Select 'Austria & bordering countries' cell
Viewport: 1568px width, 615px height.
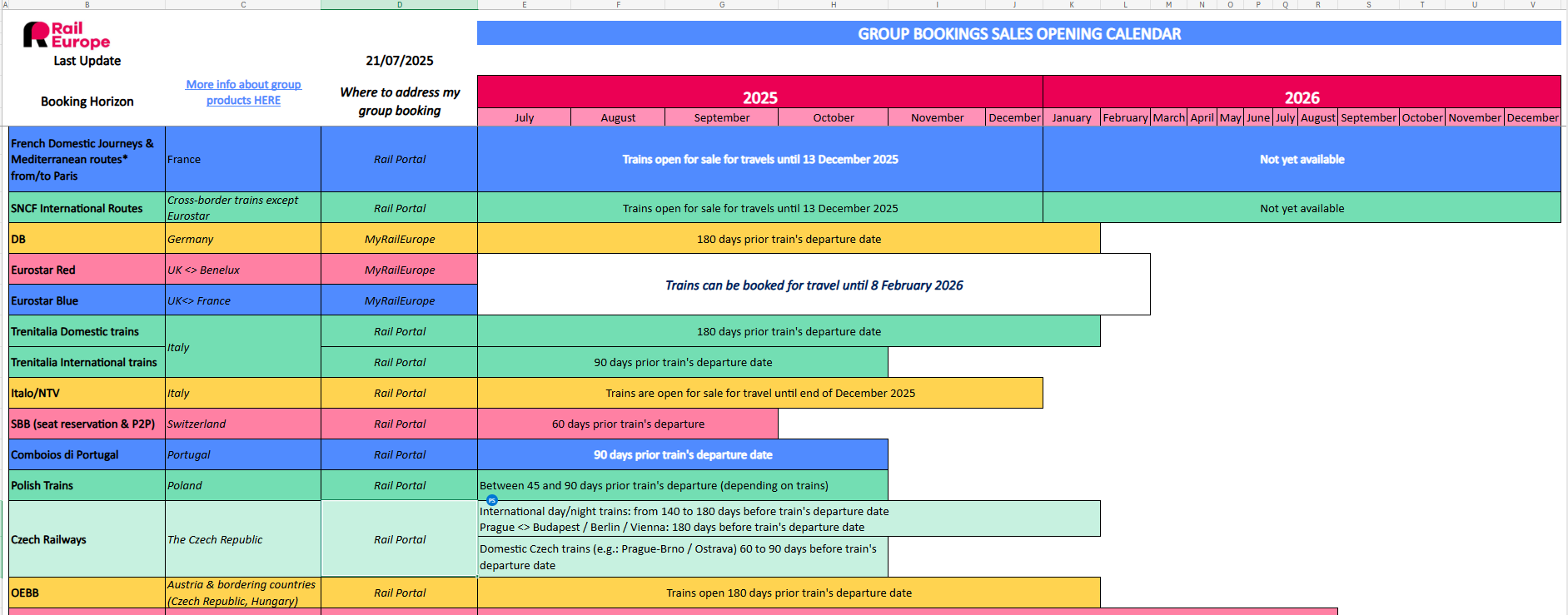243,593
